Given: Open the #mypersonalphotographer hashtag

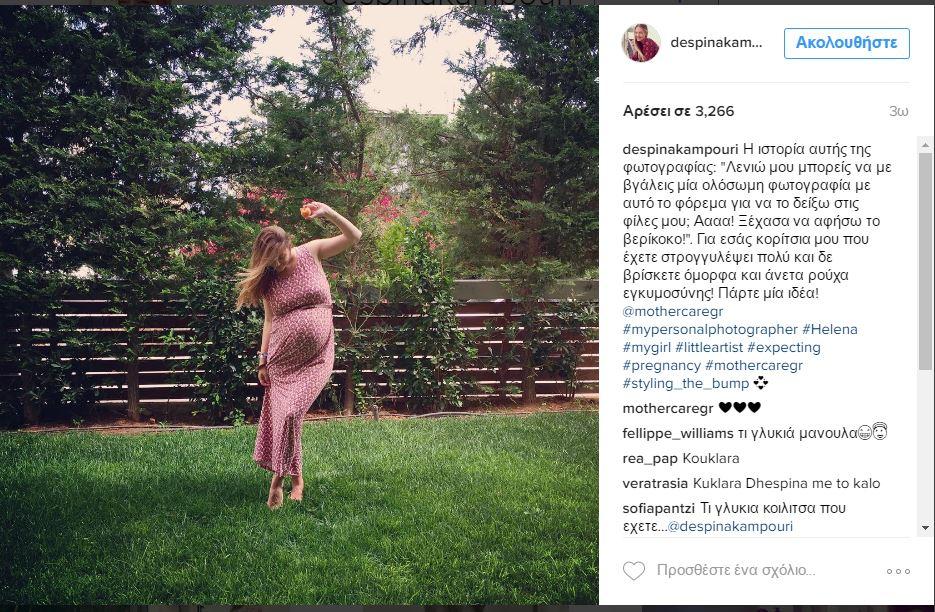Looking at the screenshot, I should (x=710, y=329).
